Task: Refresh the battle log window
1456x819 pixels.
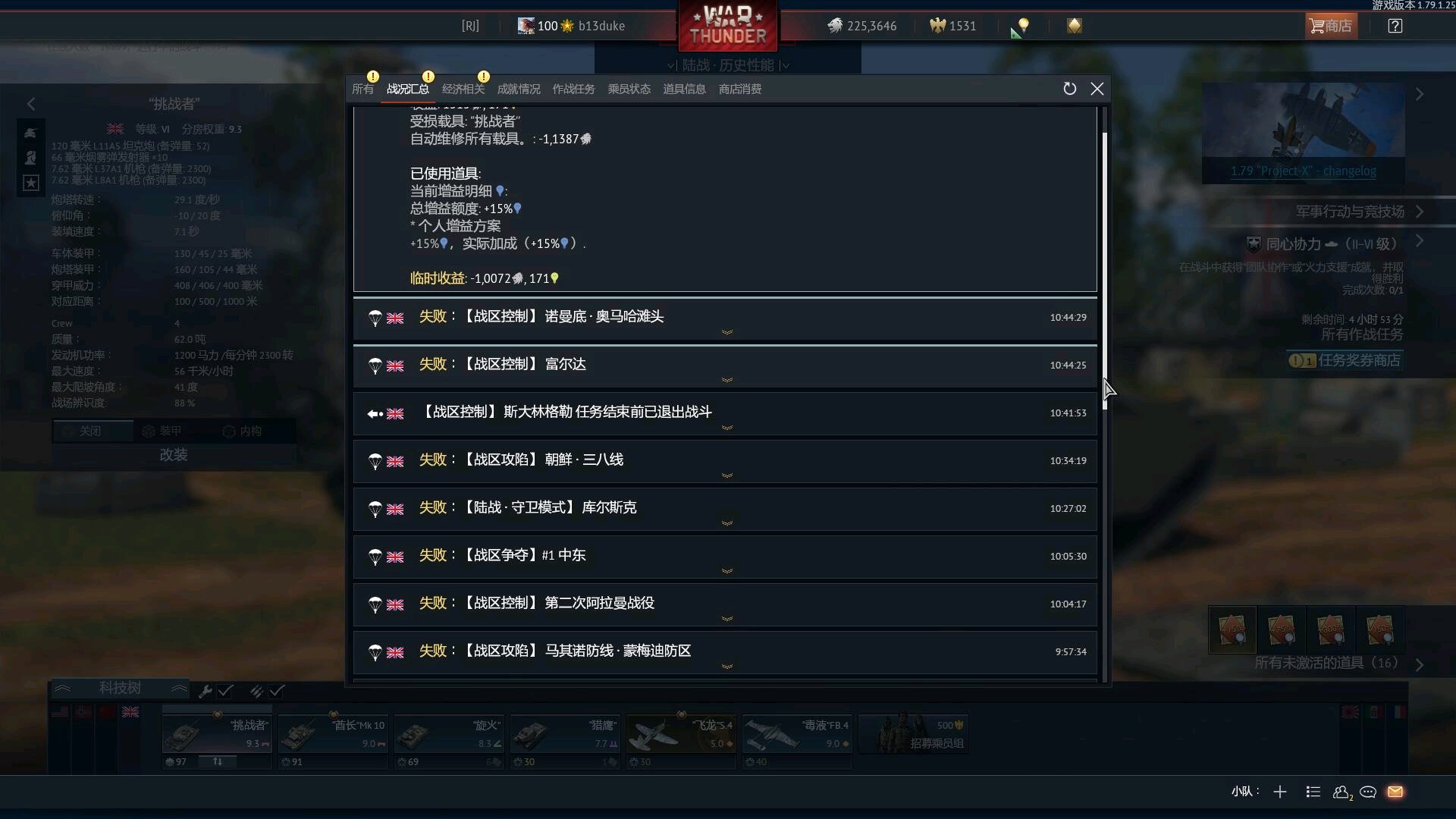Action: pyautogui.click(x=1069, y=89)
